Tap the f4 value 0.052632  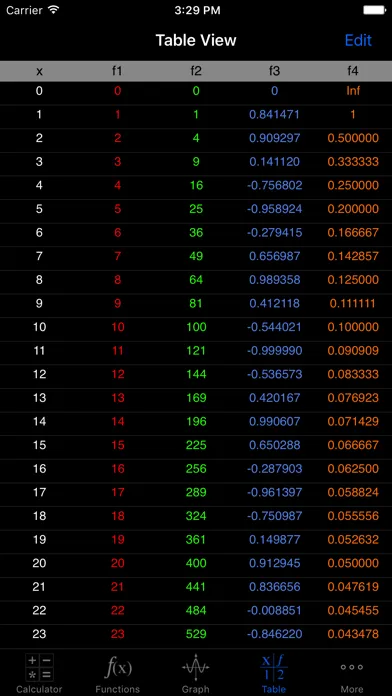pos(353,540)
